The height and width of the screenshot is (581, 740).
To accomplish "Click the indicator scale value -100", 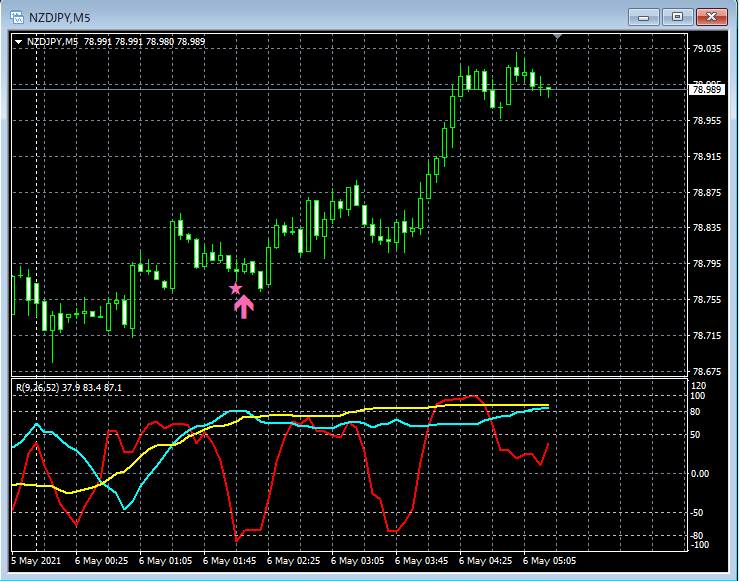I will (699, 545).
